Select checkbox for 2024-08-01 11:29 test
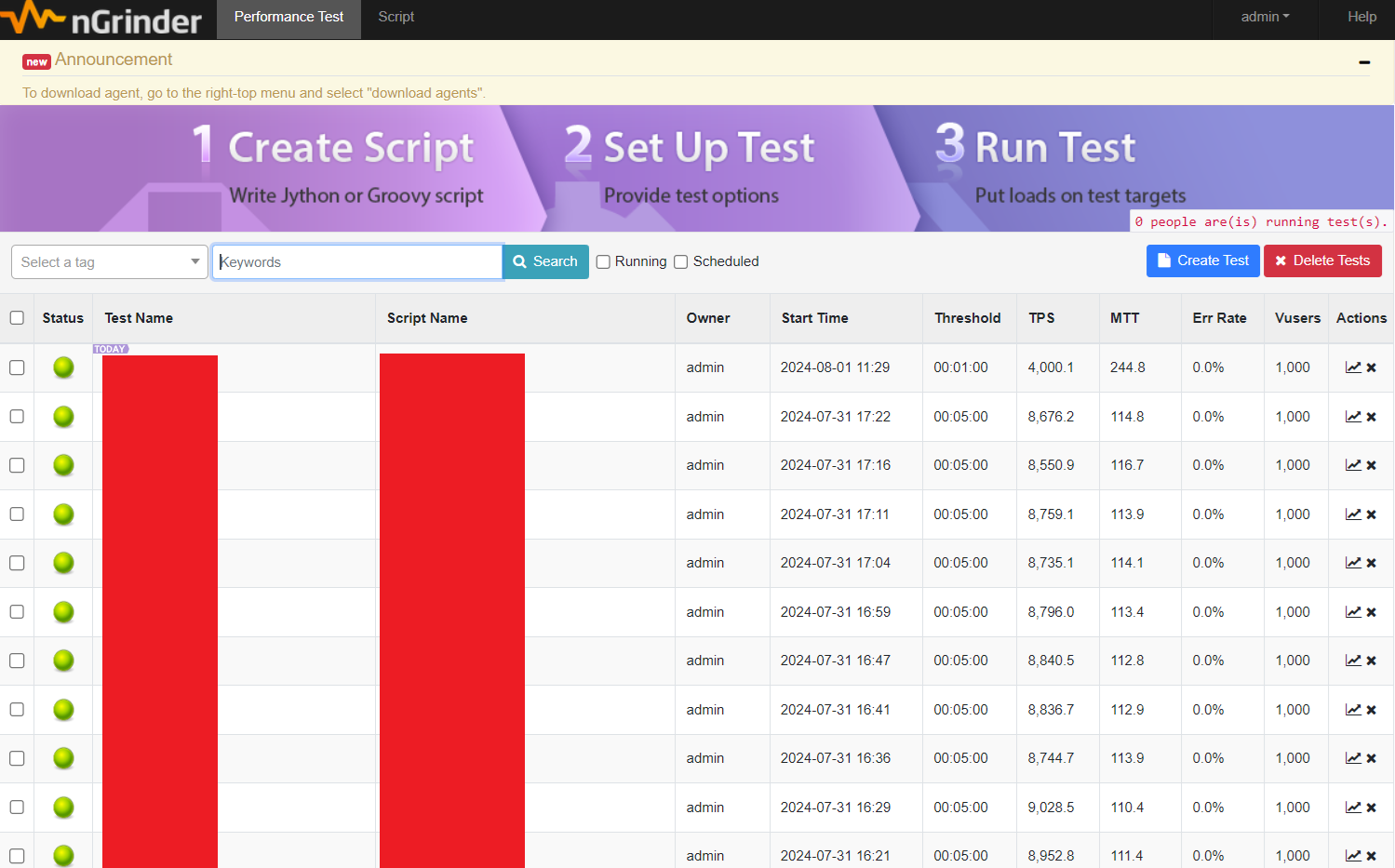 (x=17, y=367)
